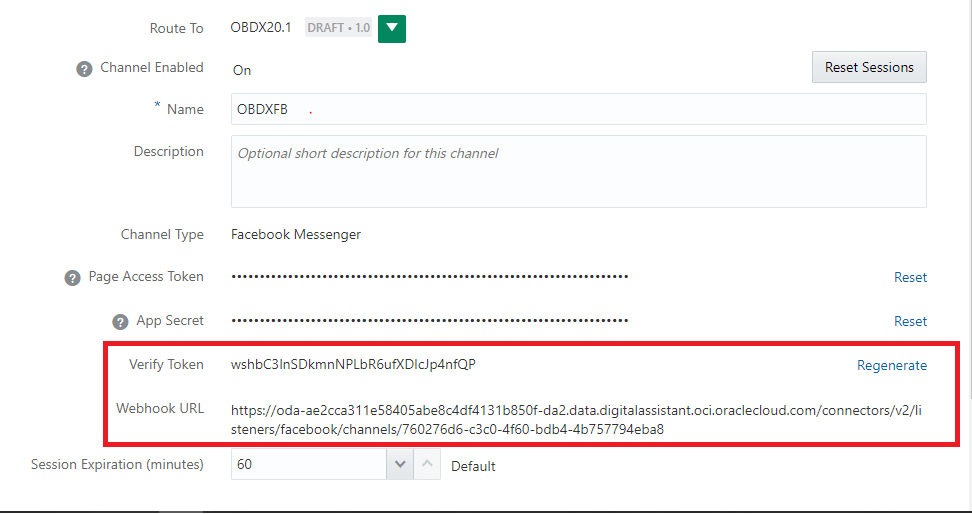This screenshot has height=514, width=972.
Task: Click the Channel Enabled help icon
Action: 84,69
